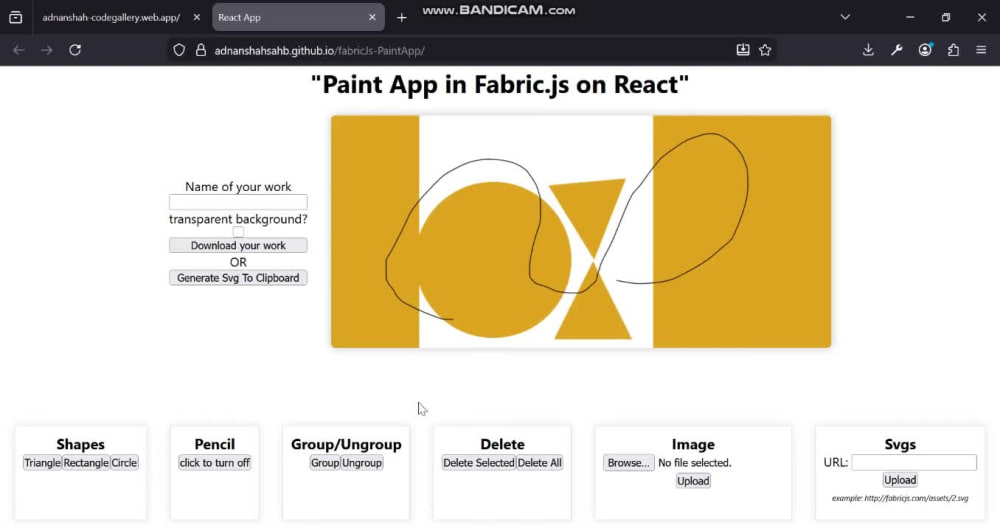The image size is (1000, 531).
Task: Add a Circle shape
Action: [124, 463]
